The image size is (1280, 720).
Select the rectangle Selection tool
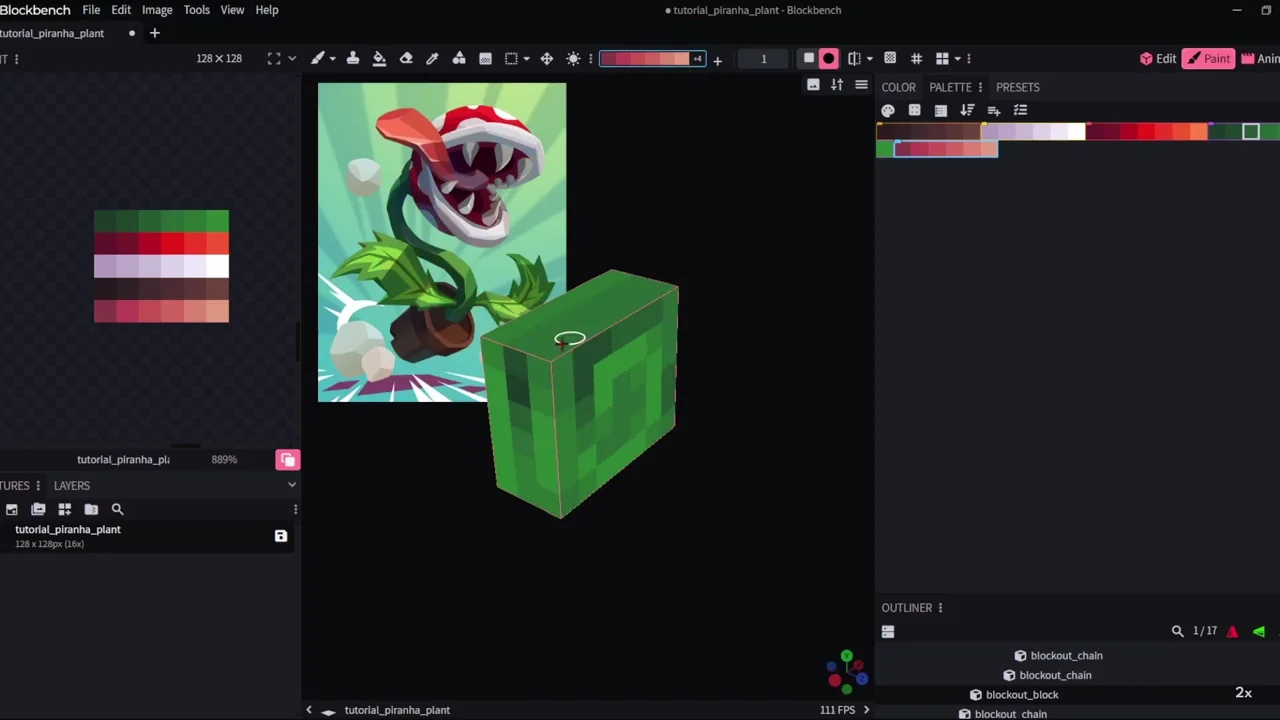point(511,58)
